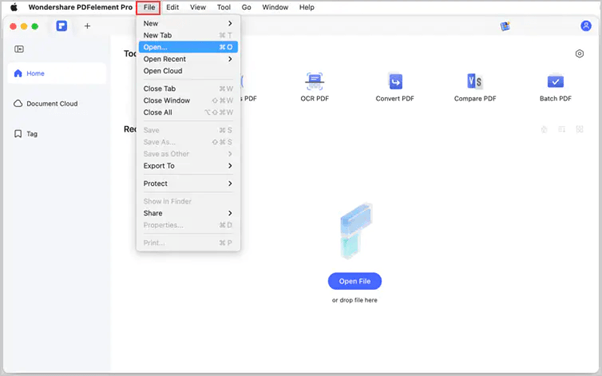Launch the Convert PDF tool
The height and width of the screenshot is (376, 602).
pos(395,87)
